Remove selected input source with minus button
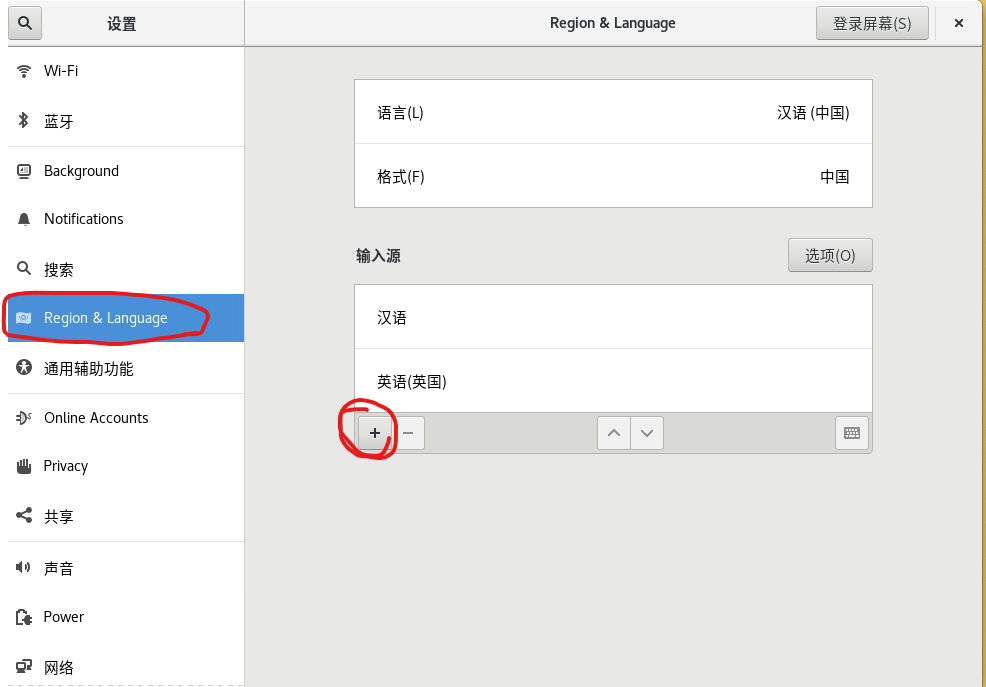Screen dimensions: 986x687 (408, 433)
